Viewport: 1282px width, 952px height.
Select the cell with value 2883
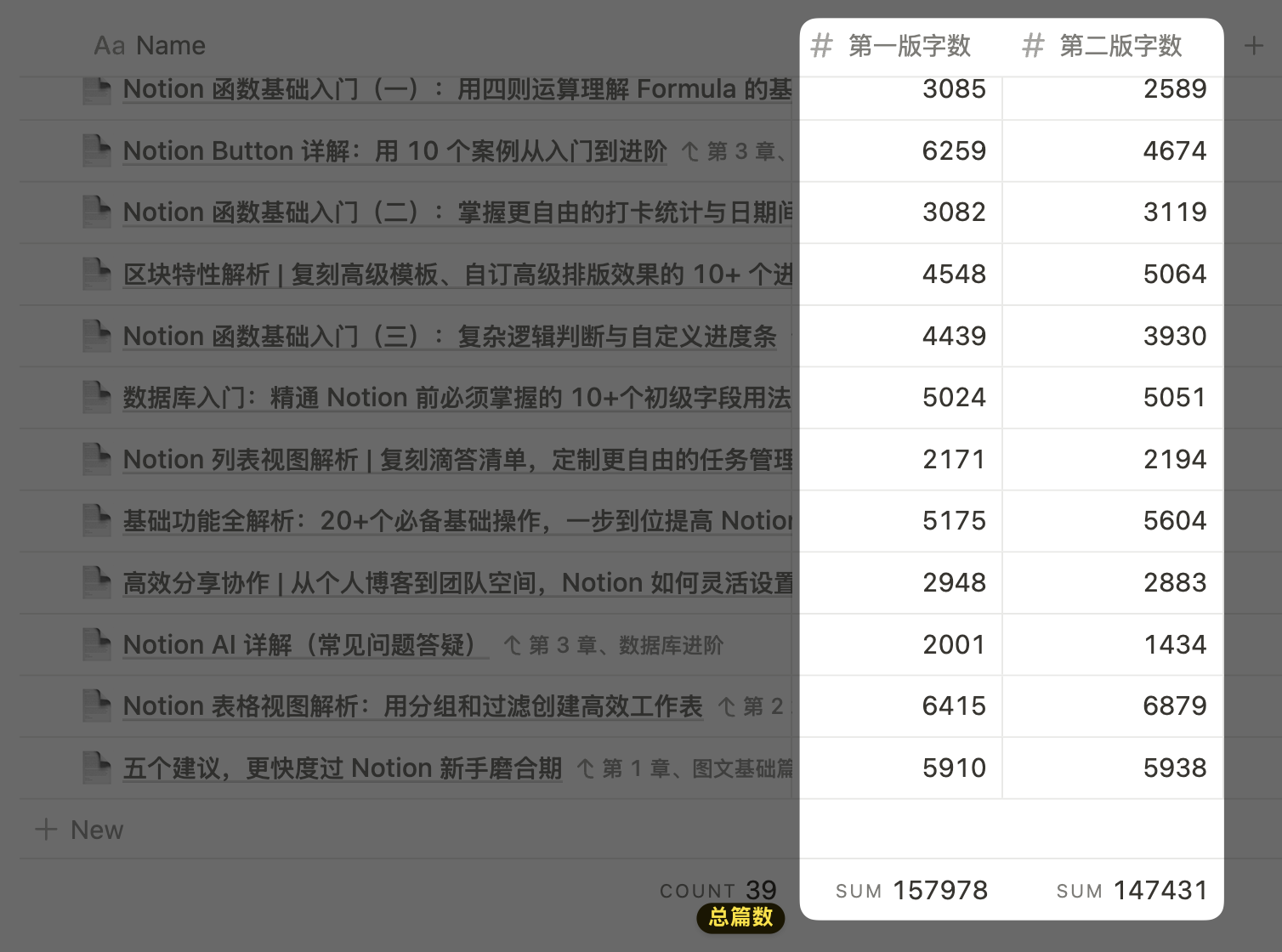coord(1113,583)
